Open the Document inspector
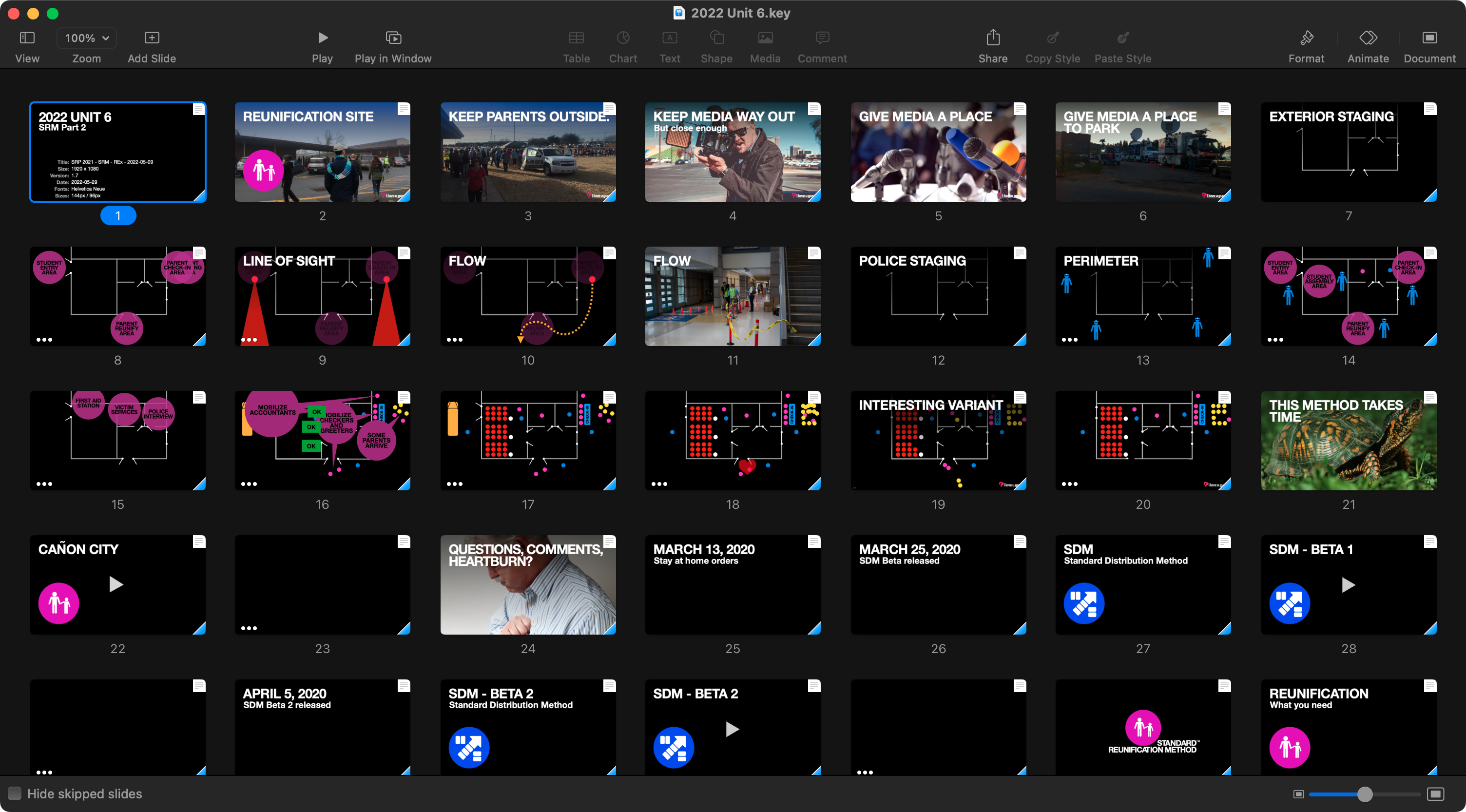Image resolution: width=1466 pixels, height=812 pixels. point(1429,38)
